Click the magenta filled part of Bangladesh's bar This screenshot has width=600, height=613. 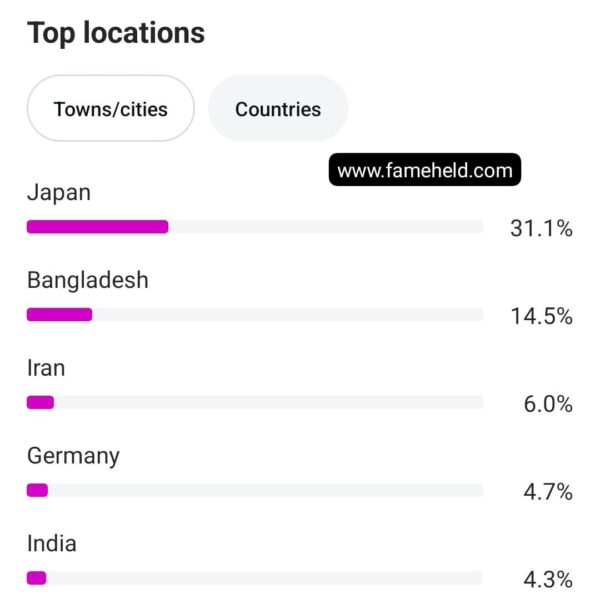click(x=59, y=315)
